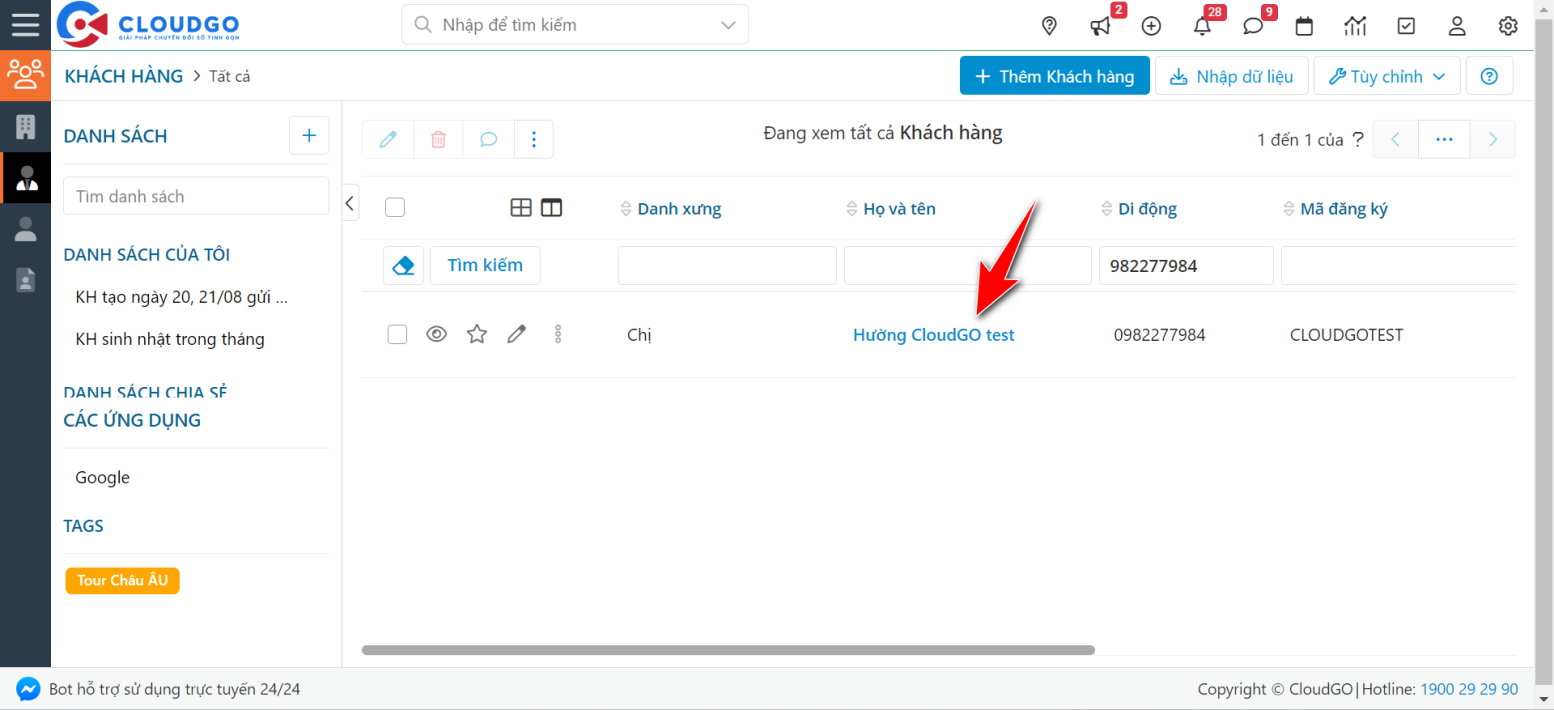Open the three-dot more actions menu above the table
This screenshot has width=1554, height=710.
534,139
